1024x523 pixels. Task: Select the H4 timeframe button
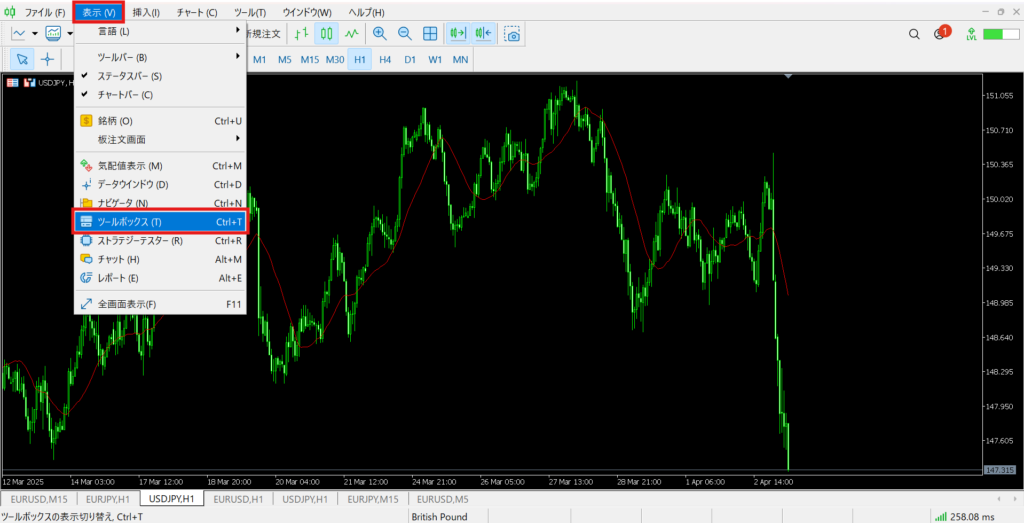[385, 59]
